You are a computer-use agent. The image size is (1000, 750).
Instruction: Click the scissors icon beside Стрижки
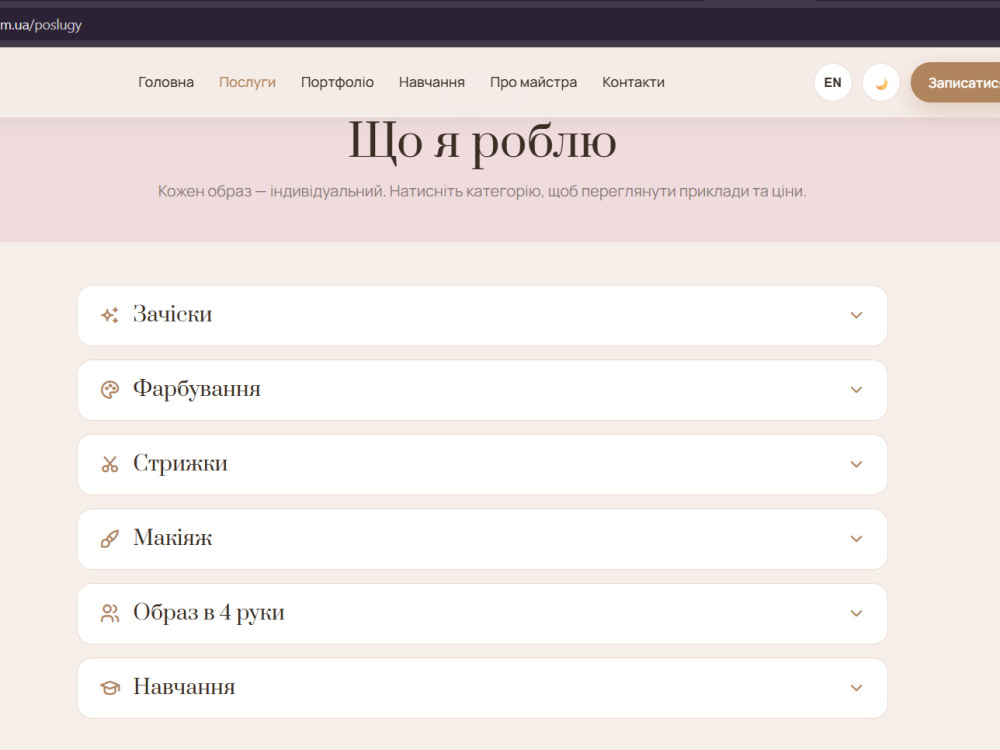(110, 464)
